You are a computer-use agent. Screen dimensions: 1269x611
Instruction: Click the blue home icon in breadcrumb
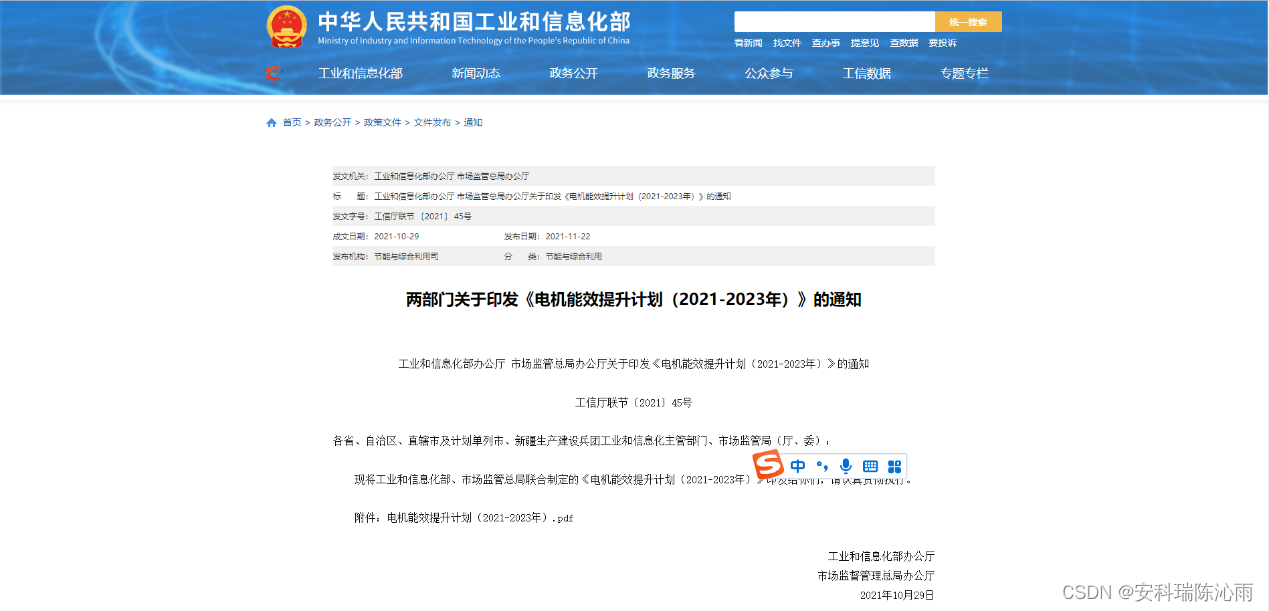click(x=271, y=122)
